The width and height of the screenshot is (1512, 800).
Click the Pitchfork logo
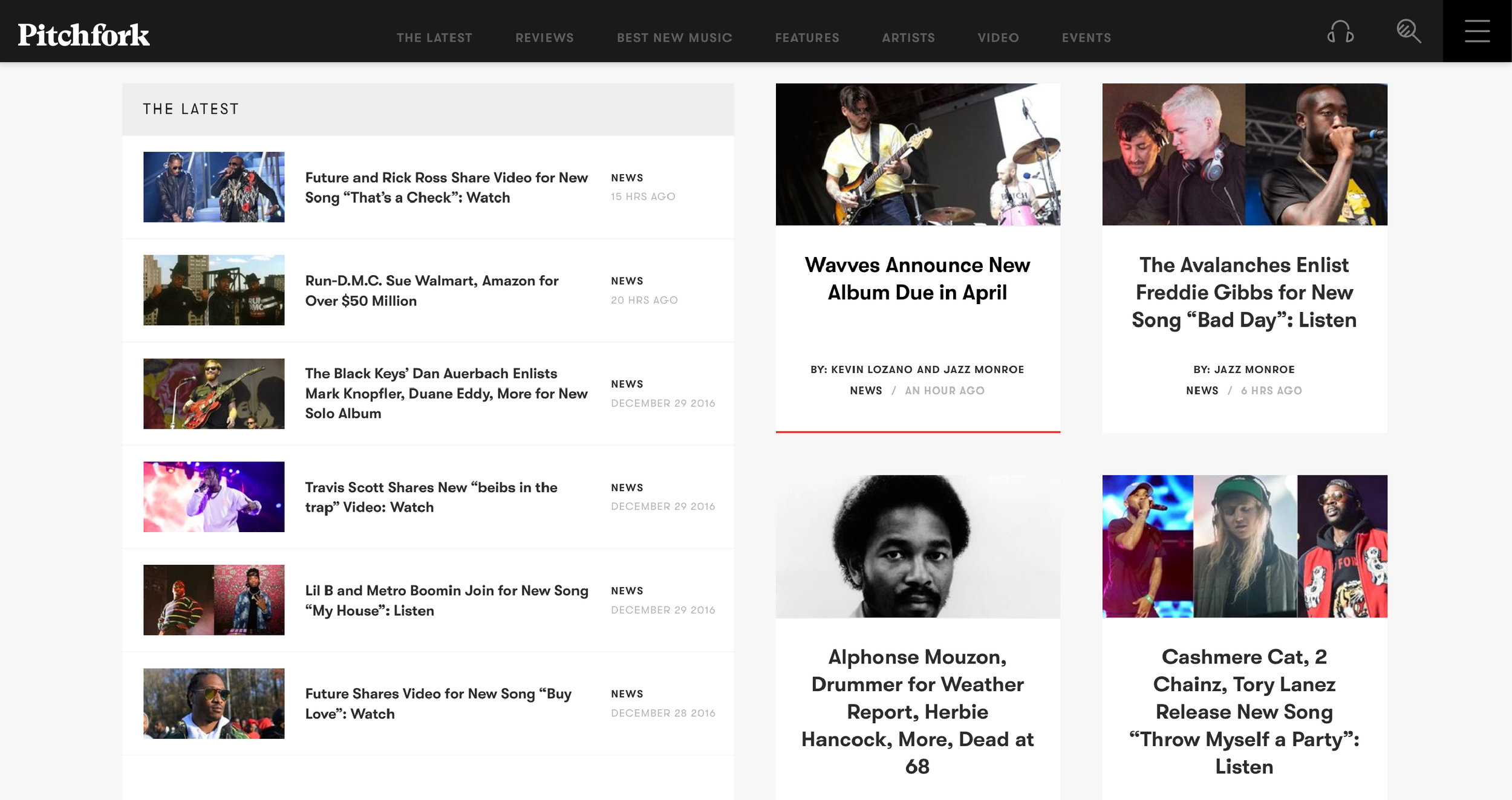tap(83, 35)
